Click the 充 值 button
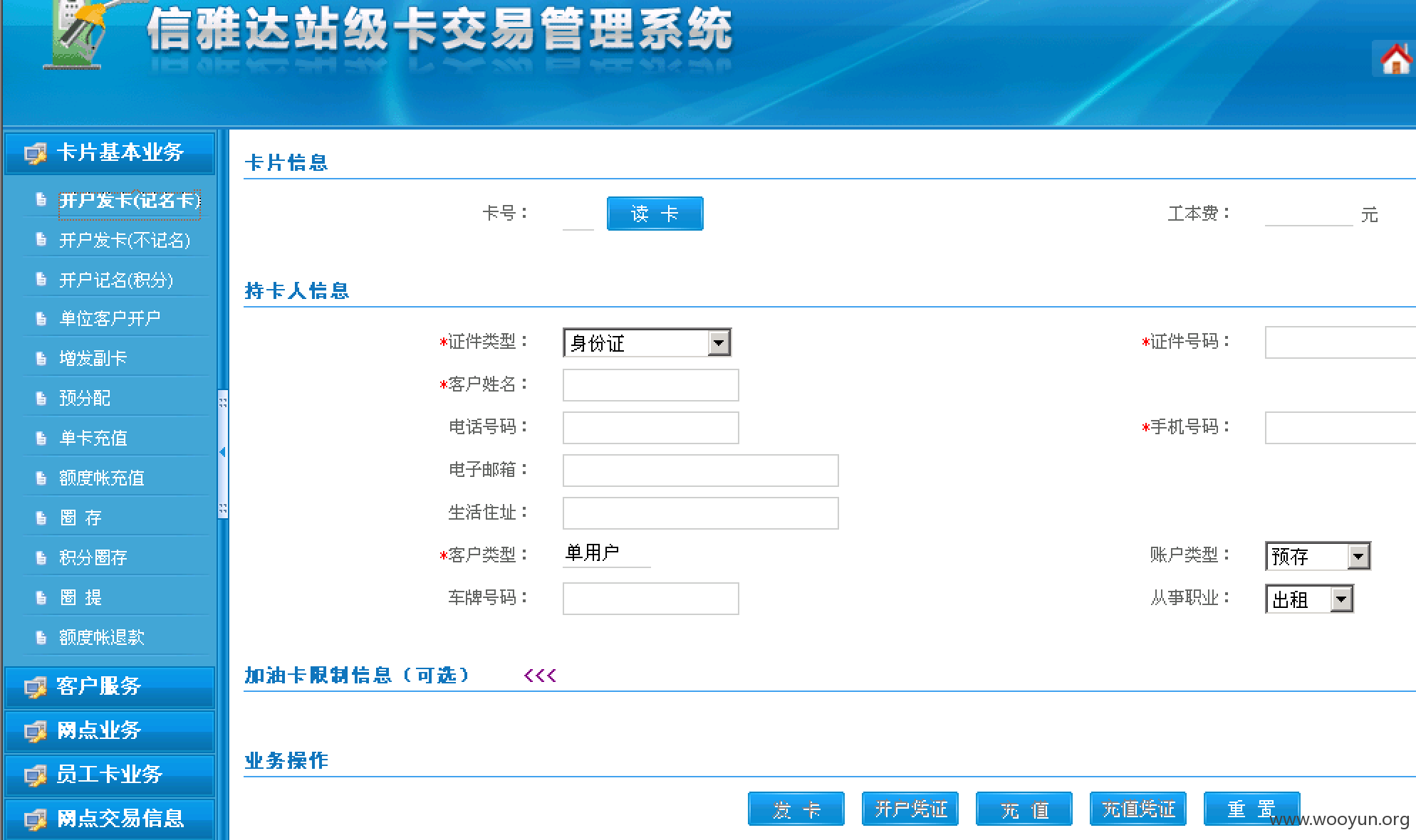This screenshot has width=1416, height=840. (x=1024, y=809)
